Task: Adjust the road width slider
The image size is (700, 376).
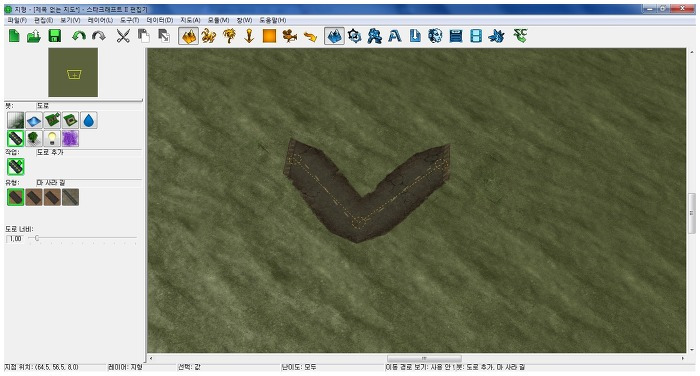Action: (37, 238)
